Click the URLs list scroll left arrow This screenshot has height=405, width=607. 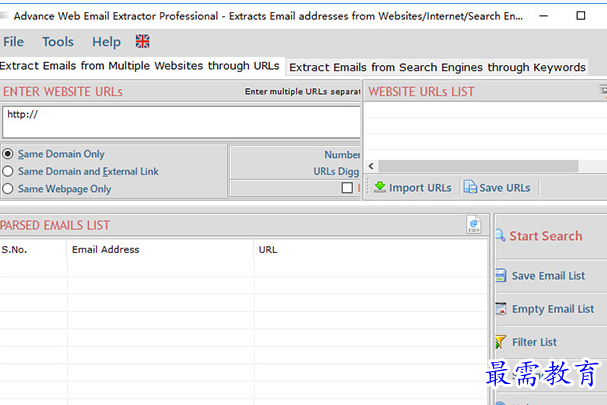pos(371,166)
